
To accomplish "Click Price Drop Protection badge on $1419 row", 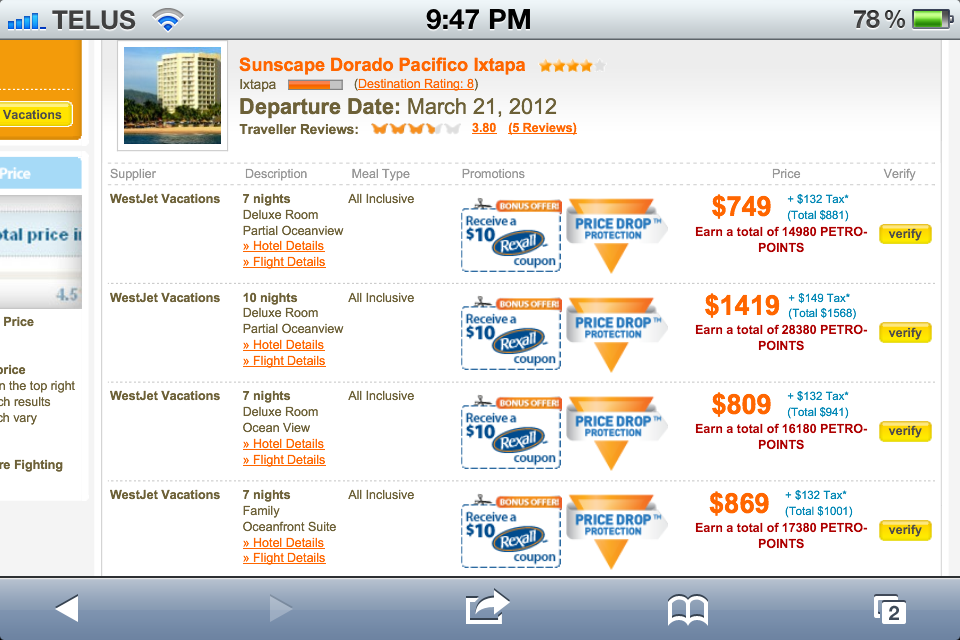I will 612,333.
